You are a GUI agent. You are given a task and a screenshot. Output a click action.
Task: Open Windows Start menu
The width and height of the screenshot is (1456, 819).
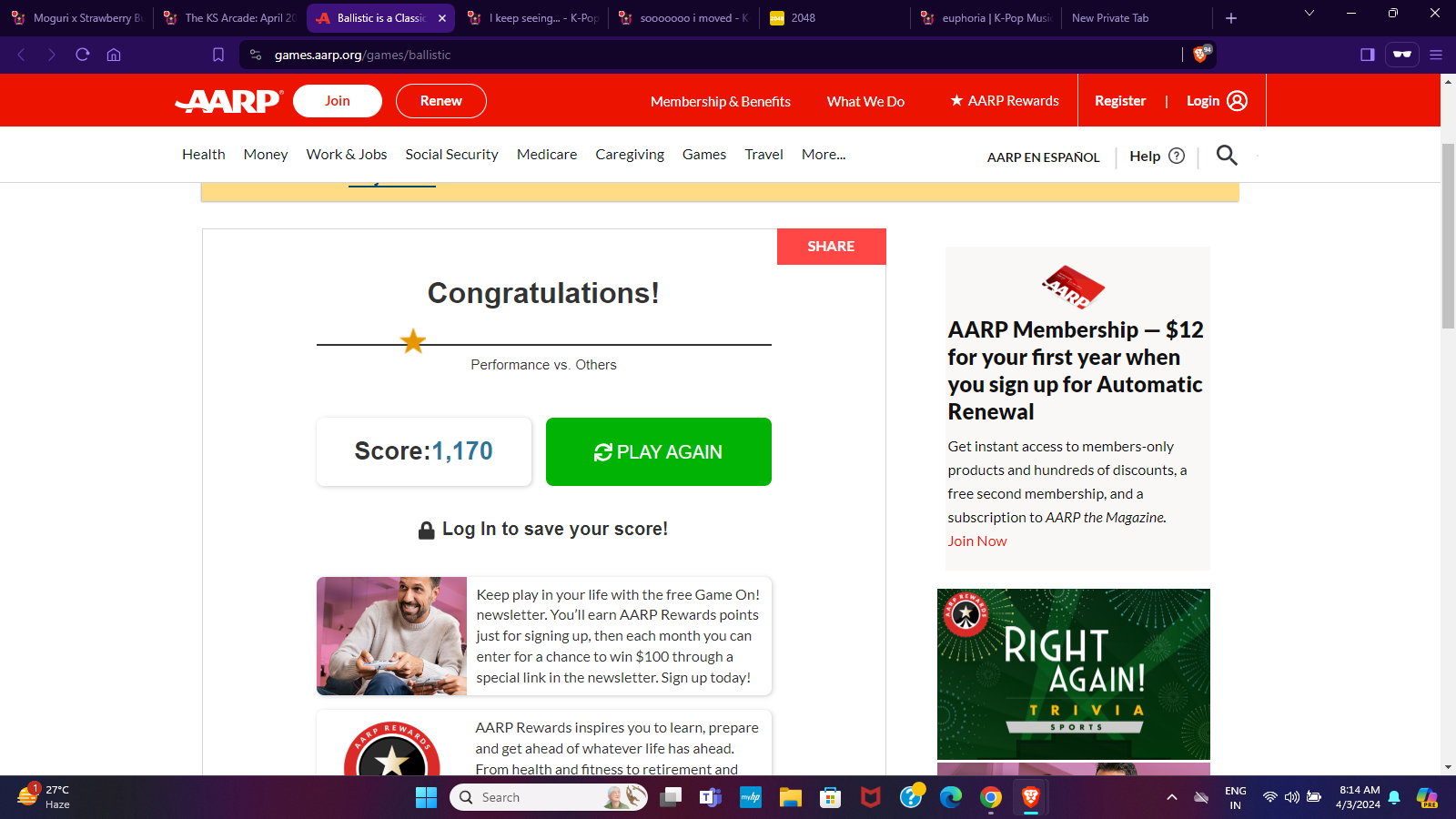click(x=426, y=797)
